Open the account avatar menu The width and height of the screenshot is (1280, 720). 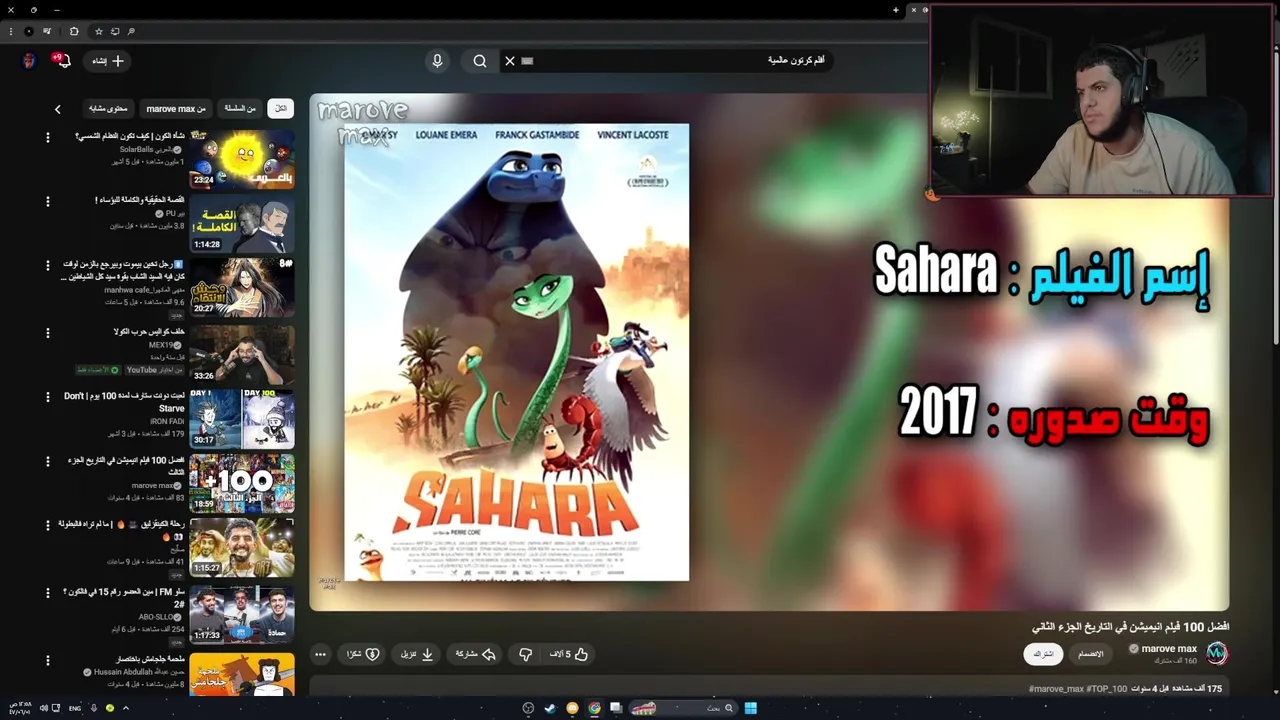29,61
